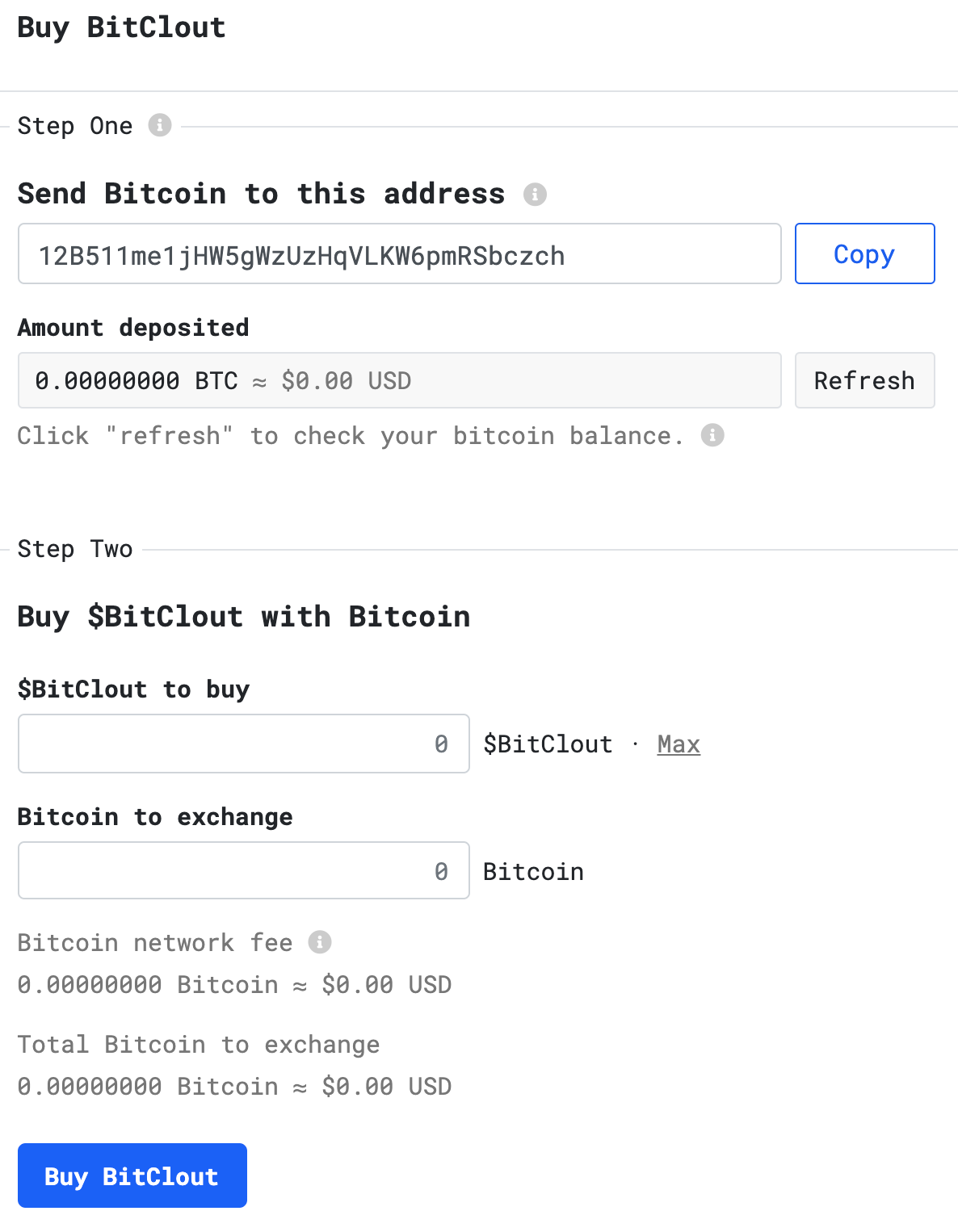View the Bitcoin network fee info icon
Screen dimensions: 958x1232
(x=321, y=942)
